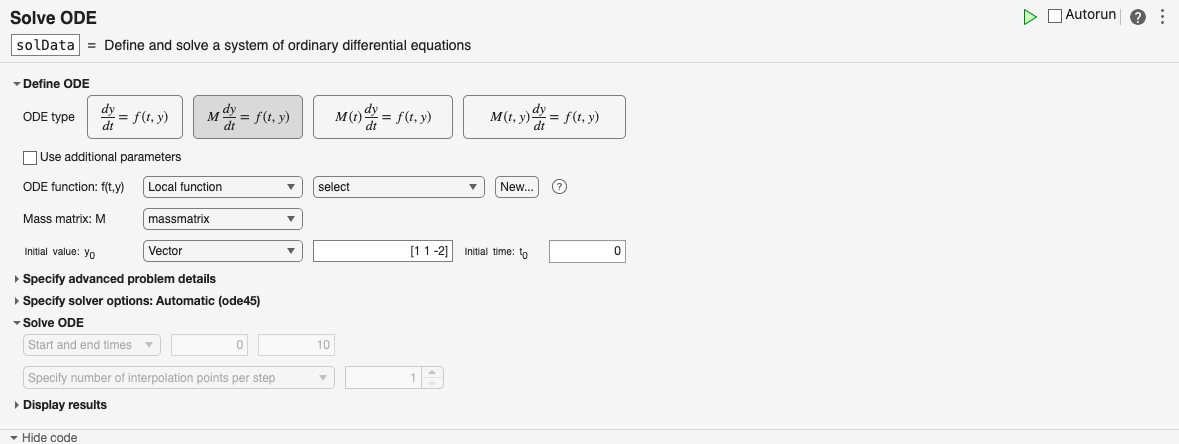Open the massmatrix dropdown

pyautogui.click(x=223, y=218)
